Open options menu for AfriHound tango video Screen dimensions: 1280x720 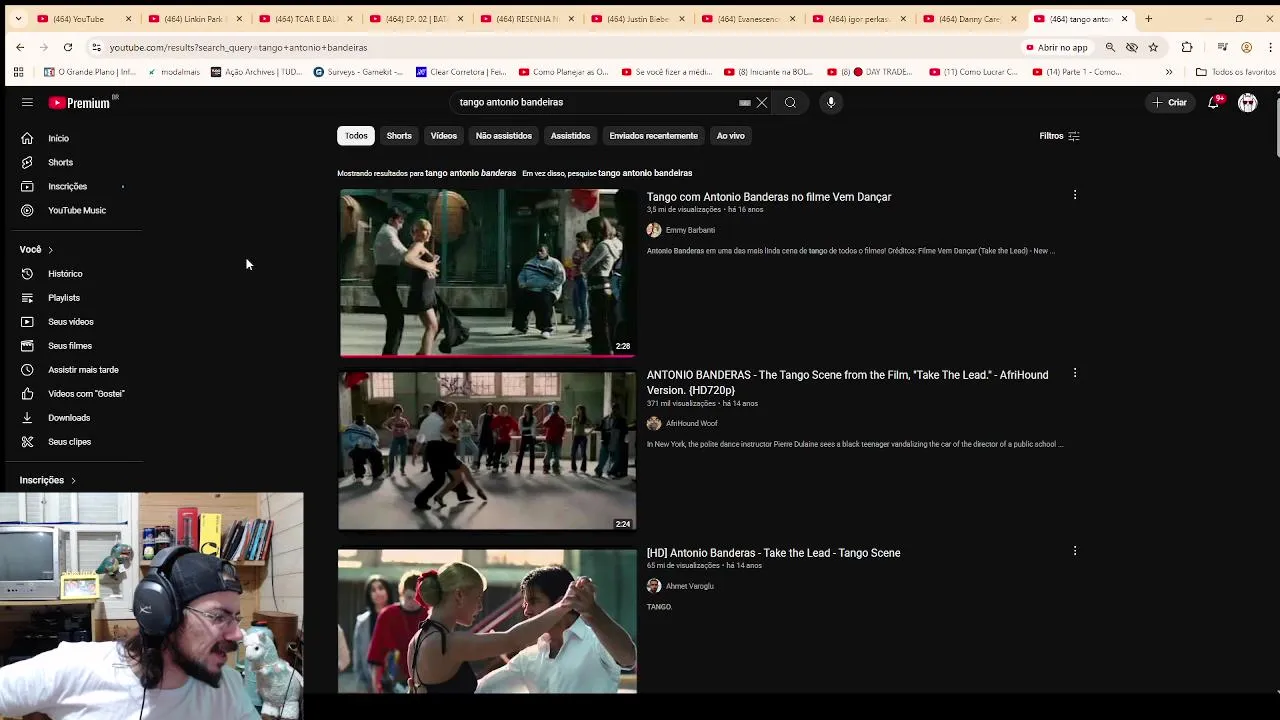(1075, 373)
